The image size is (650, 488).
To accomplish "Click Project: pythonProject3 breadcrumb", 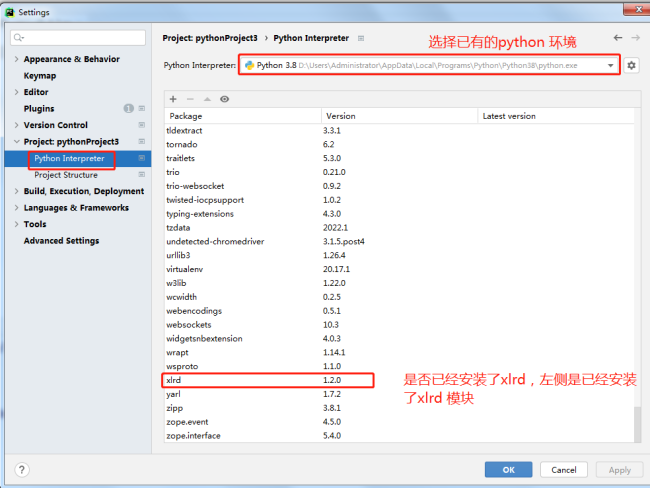I will click(210, 38).
